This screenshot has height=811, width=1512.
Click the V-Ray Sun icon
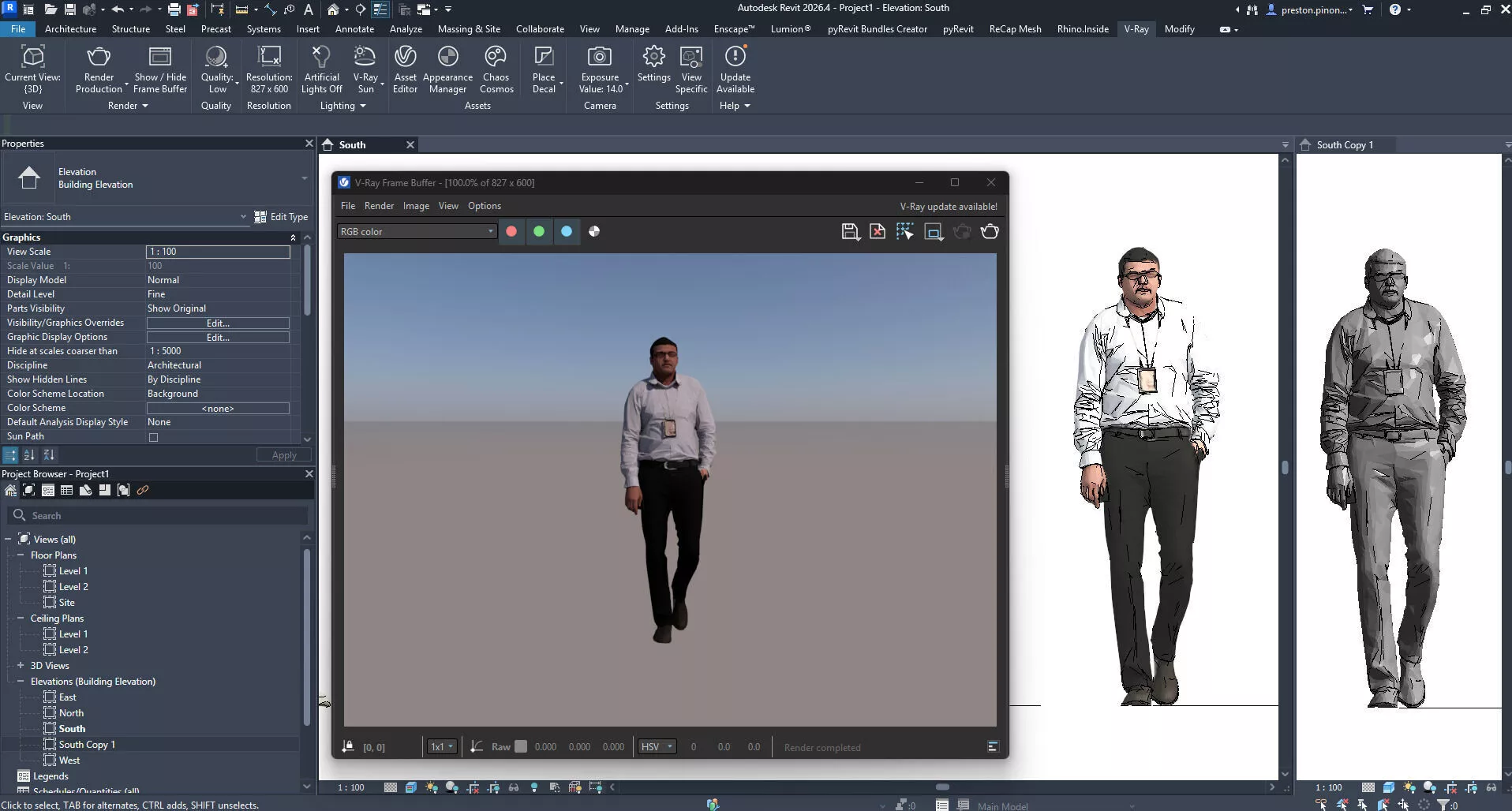click(365, 57)
